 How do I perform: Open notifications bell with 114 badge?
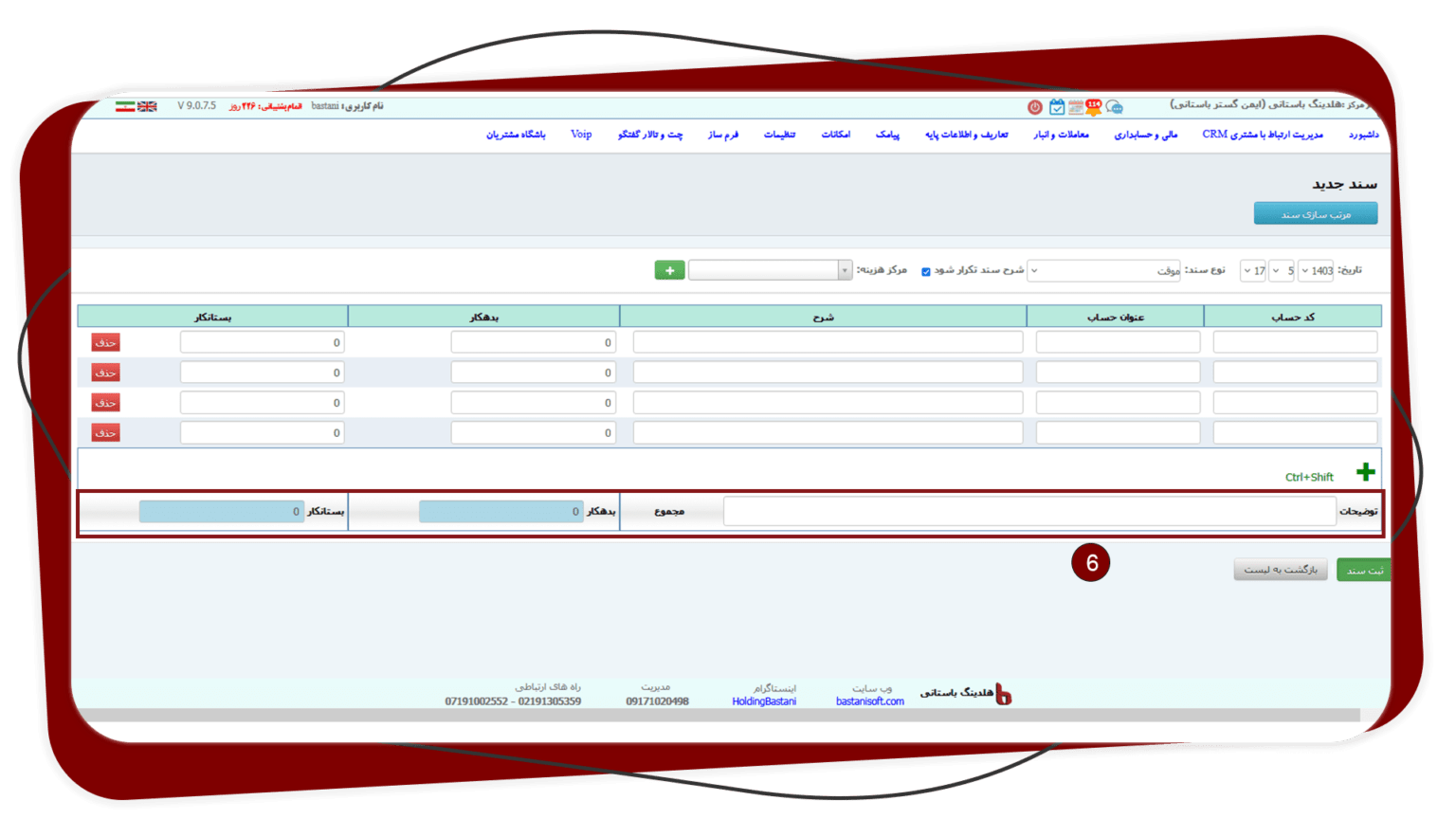point(1094,106)
